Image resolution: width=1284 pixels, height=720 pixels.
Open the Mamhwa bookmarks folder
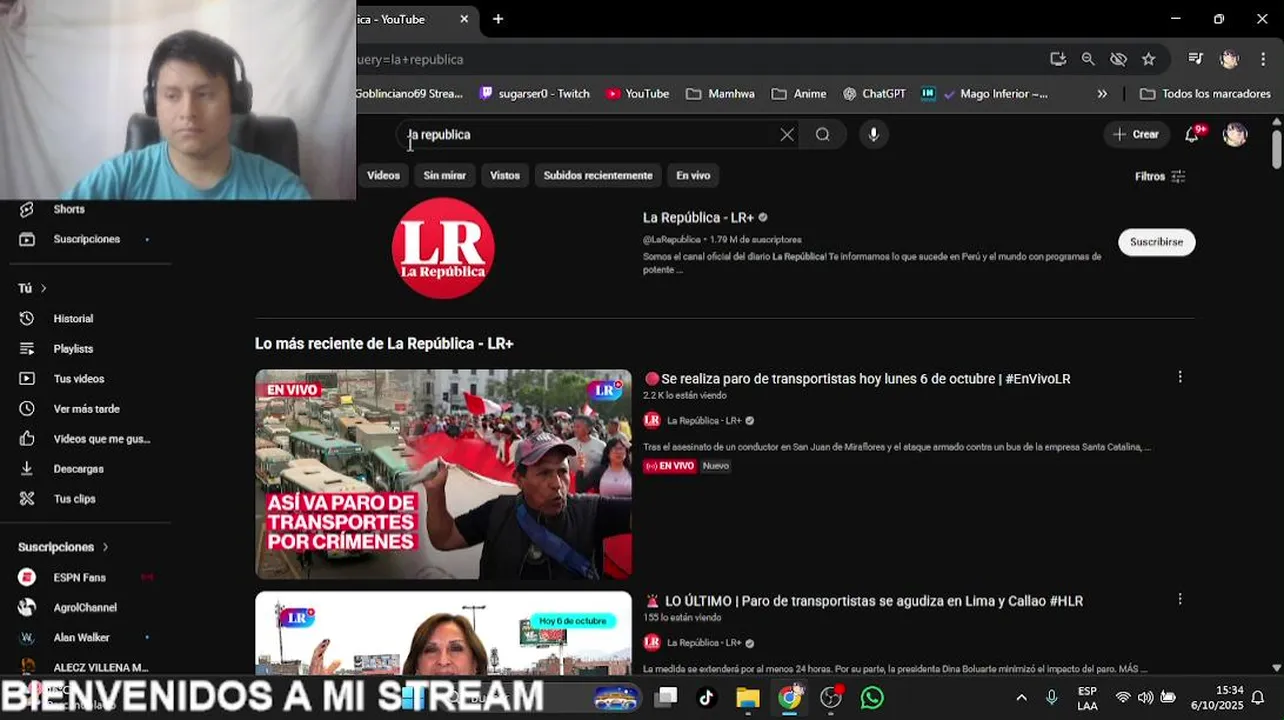click(720, 94)
